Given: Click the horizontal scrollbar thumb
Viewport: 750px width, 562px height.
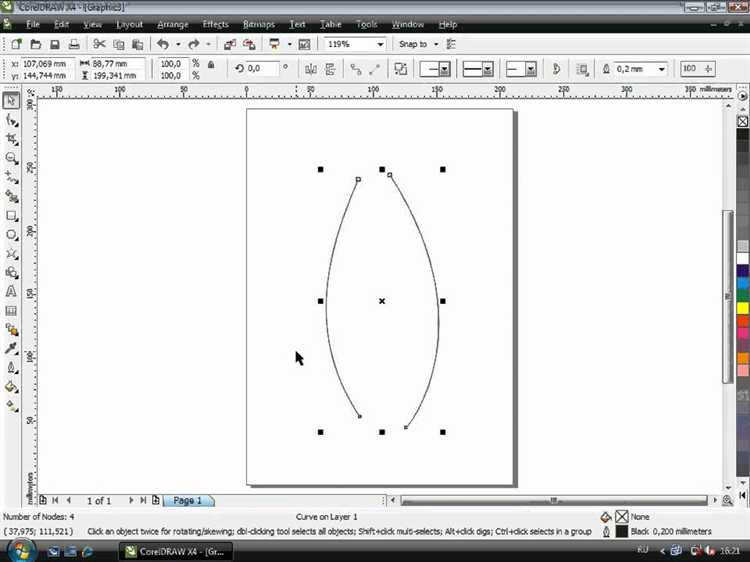Looking at the screenshot, I should [x=554, y=500].
